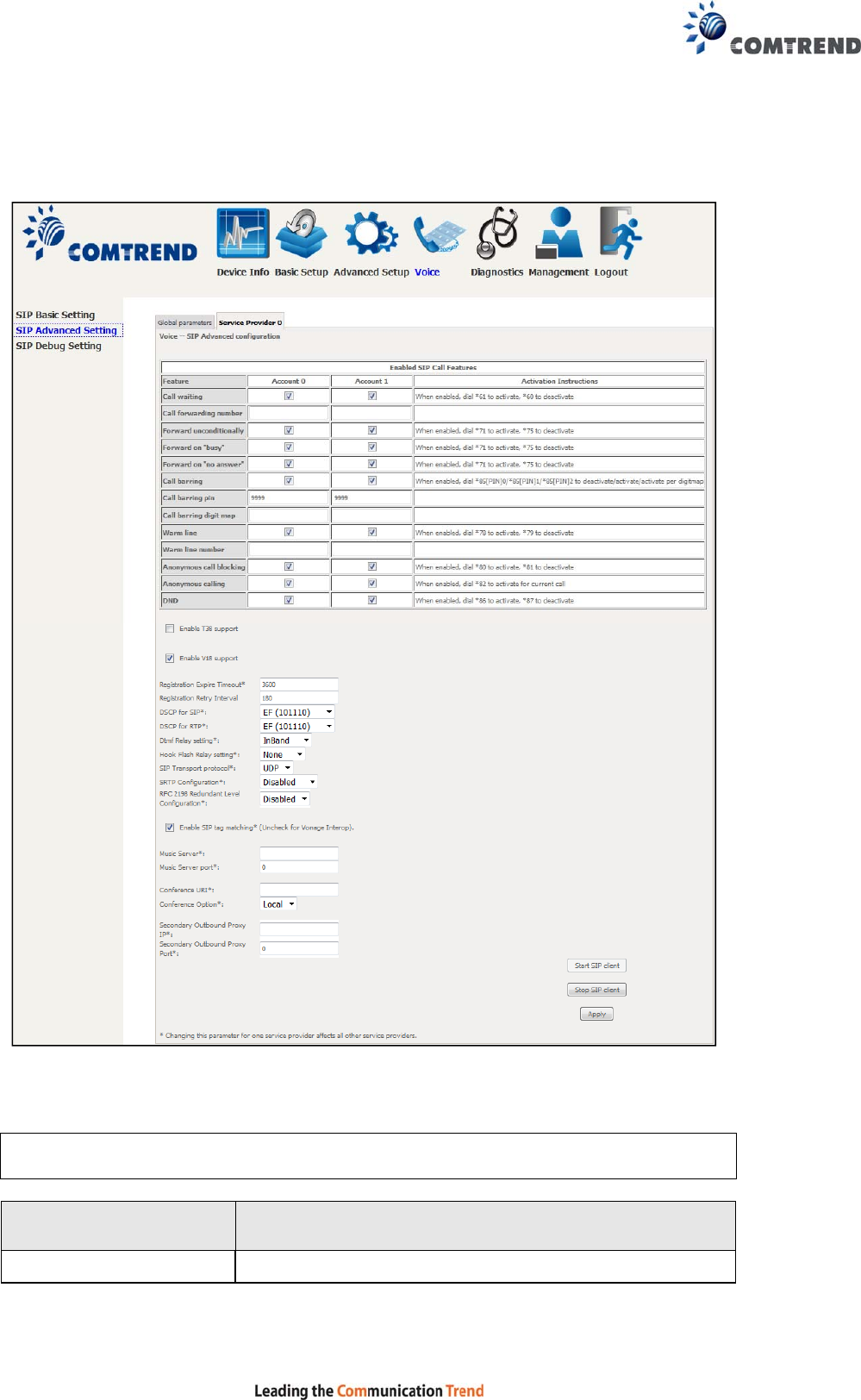Open Hook Flash Relay setting dropdown
The image size is (861, 1400).
point(283,754)
